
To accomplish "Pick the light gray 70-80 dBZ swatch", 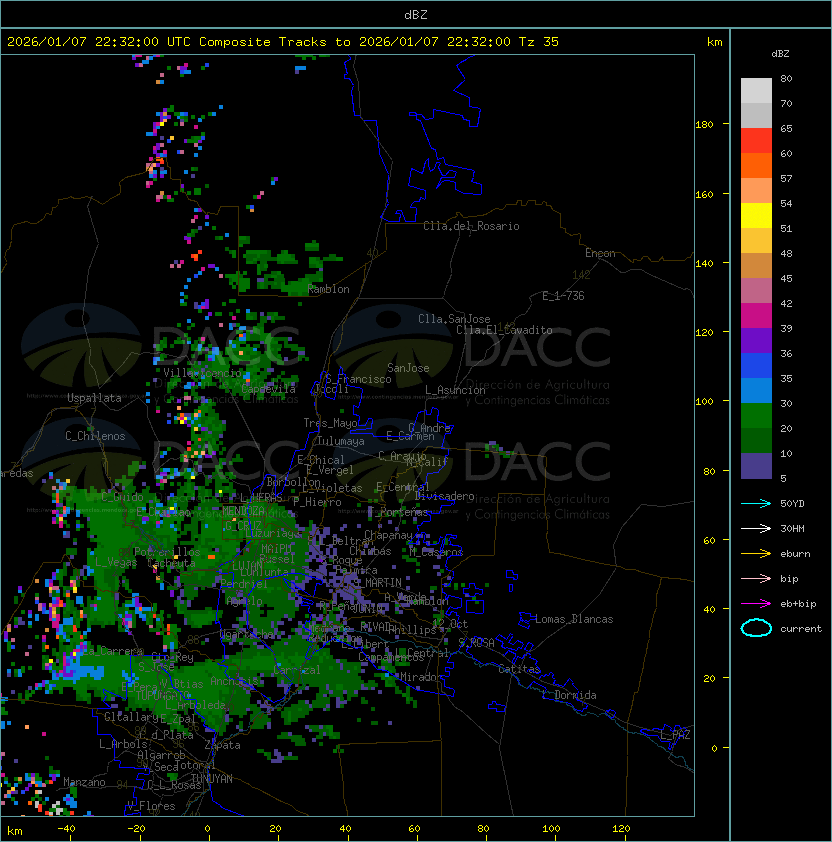I will (756, 91).
